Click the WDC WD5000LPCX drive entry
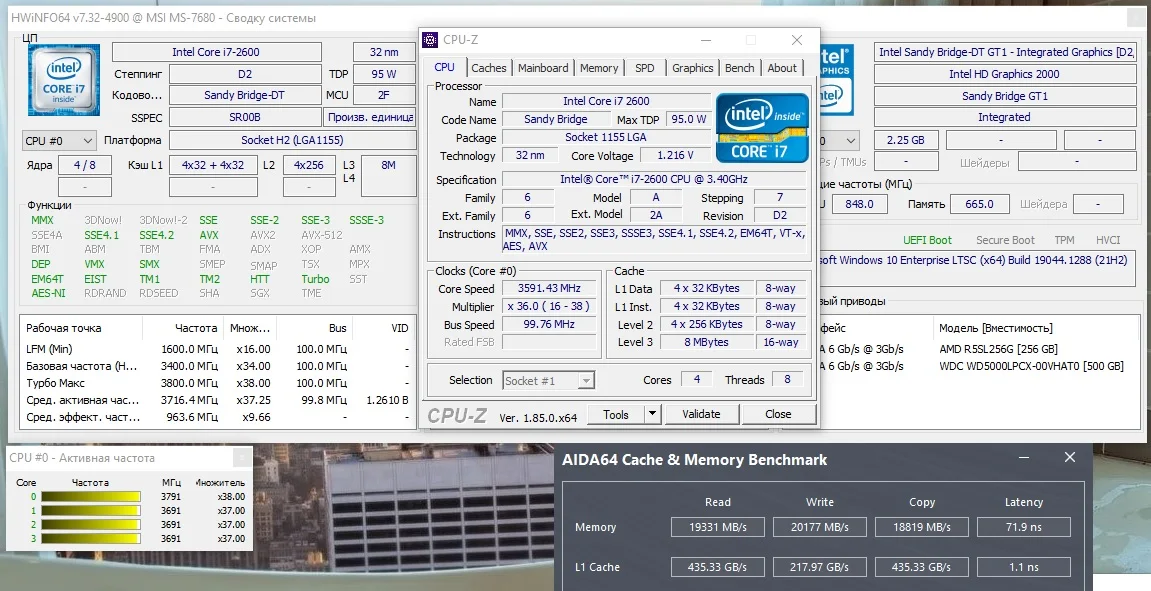 [x=1031, y=366]
